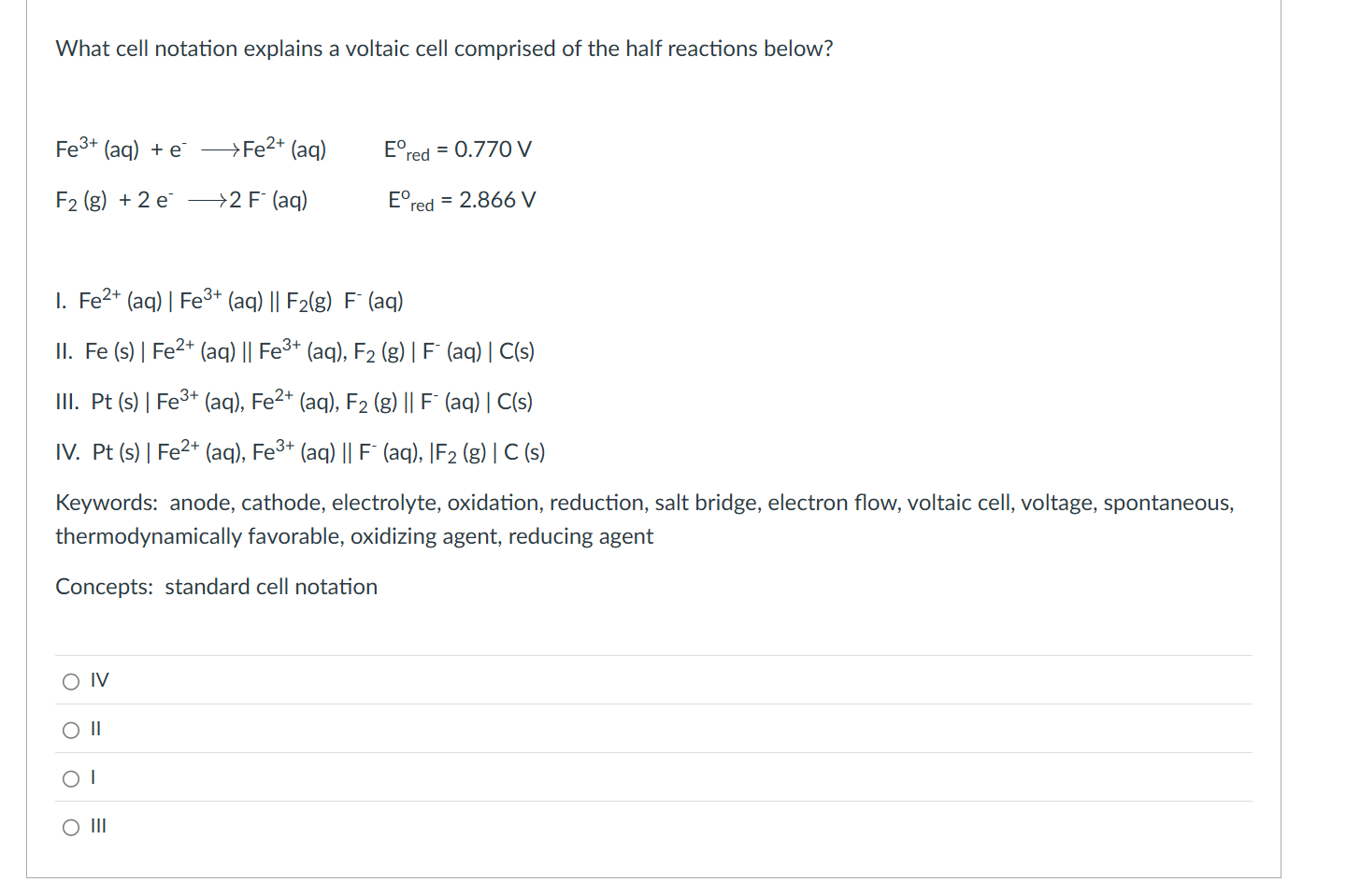The height and width of the screenshot is (896, 1346).
Task: Select radio button for answer II
Action: click(x=71, y=730)
